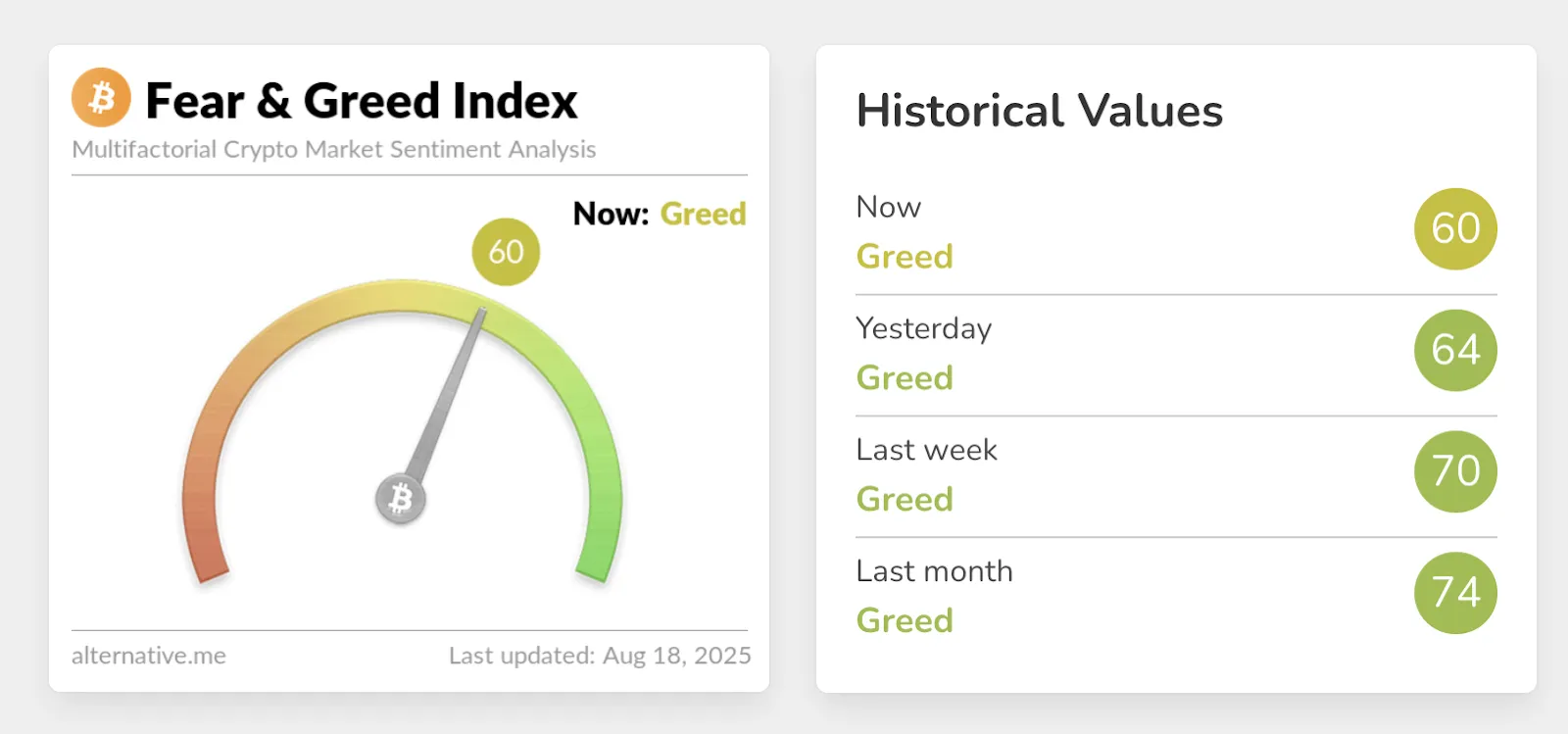
Task: Click the orange Bitcoin logo icon
Action: [x=101, y=98]
